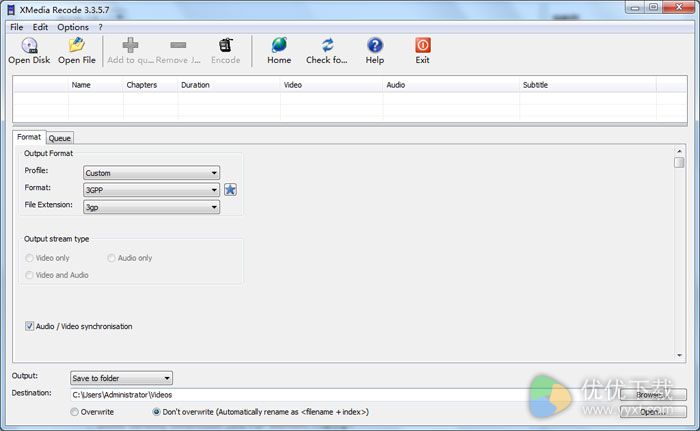Open the Home globe icon
The height and width of the screenshot is (431, 700).
tap(279, 45)
